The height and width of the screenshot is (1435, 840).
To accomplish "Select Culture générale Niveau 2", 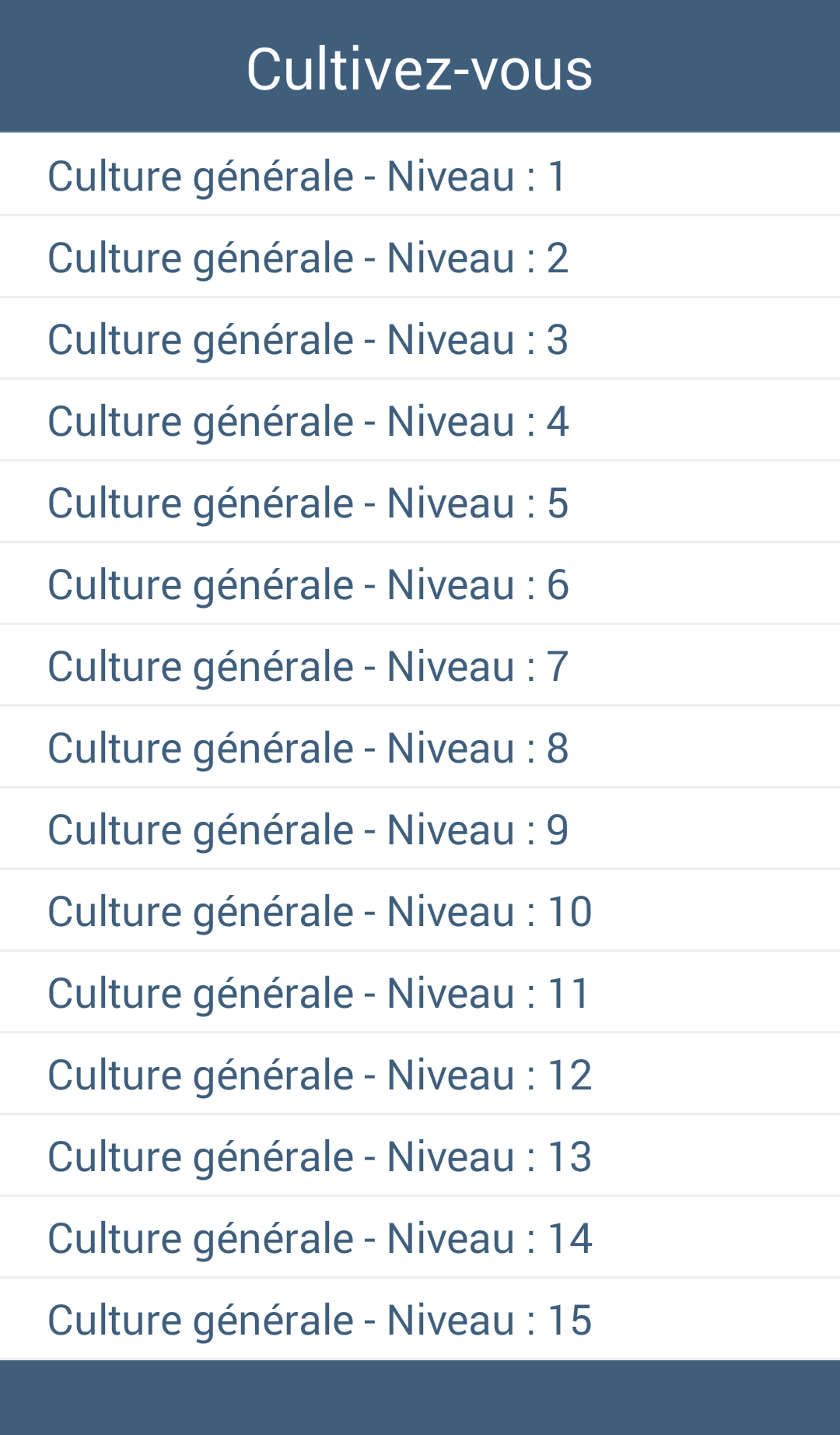I will pos(420,257).
